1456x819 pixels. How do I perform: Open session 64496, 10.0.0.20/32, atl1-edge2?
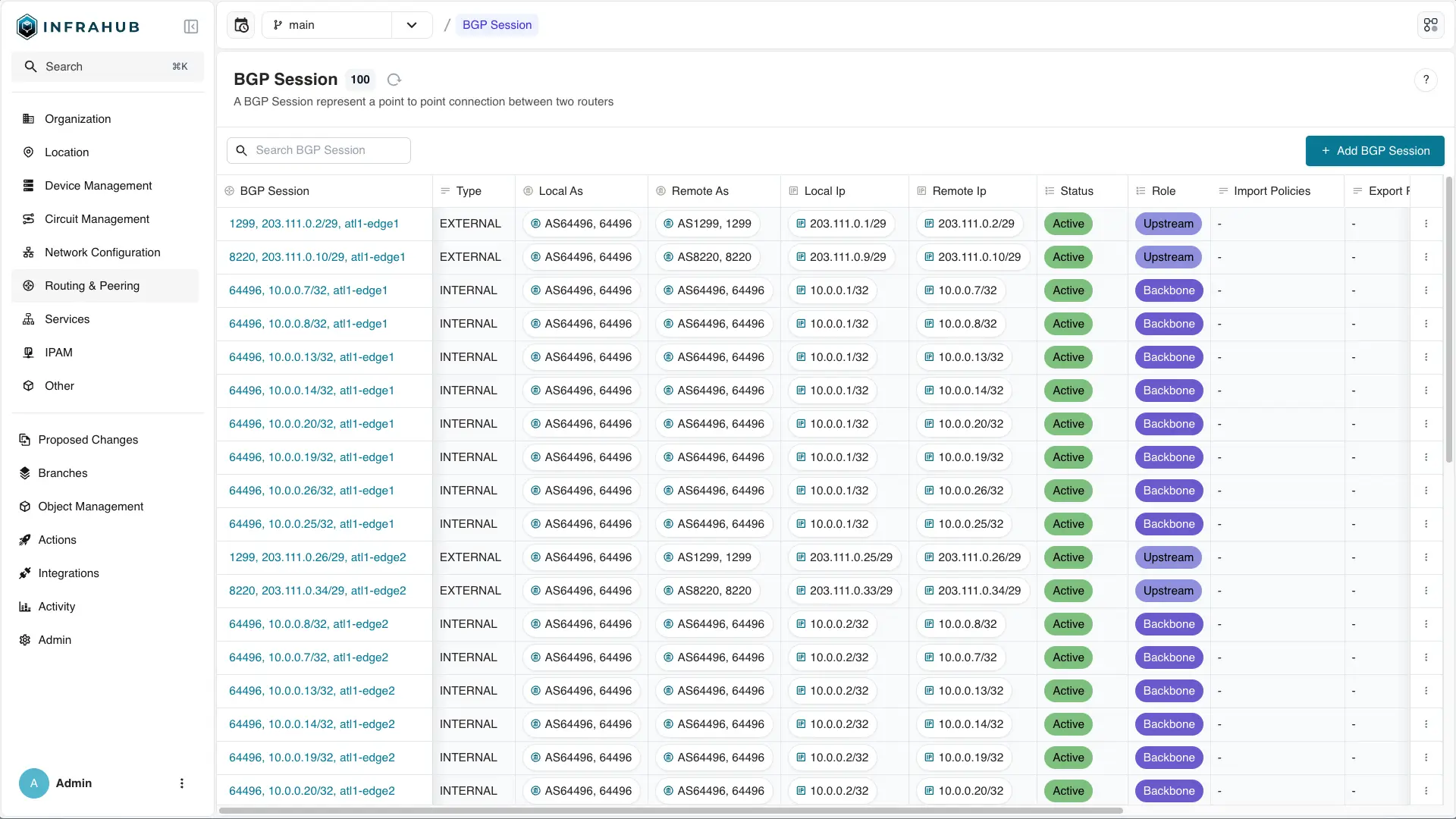click(312, 791)
